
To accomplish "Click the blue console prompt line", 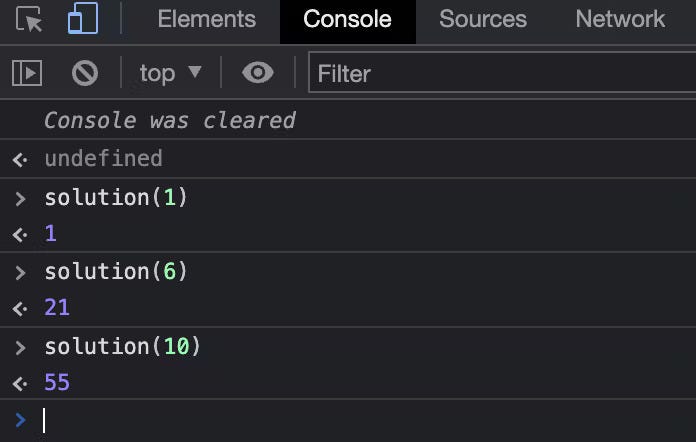I will [348, 420].
